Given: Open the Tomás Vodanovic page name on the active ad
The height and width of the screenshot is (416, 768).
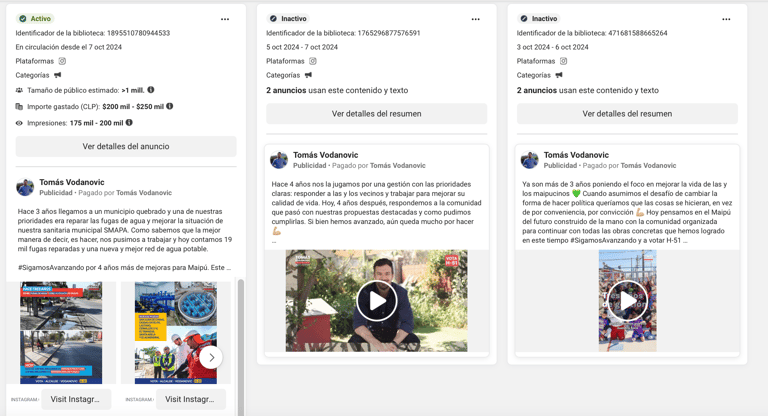Looking at the screenshot, I should point(72,182).
